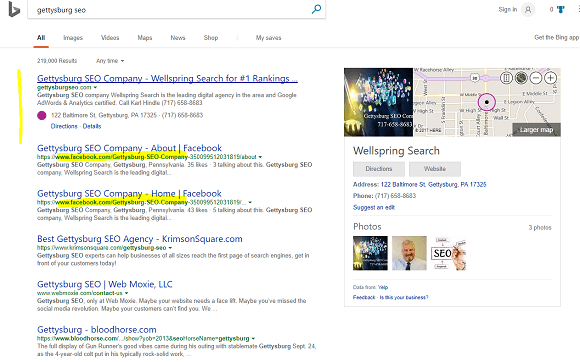
Task: Open dropdown arrow next to gettysburgseo.com
Action: pyautogui.click(x=95, y=88)
